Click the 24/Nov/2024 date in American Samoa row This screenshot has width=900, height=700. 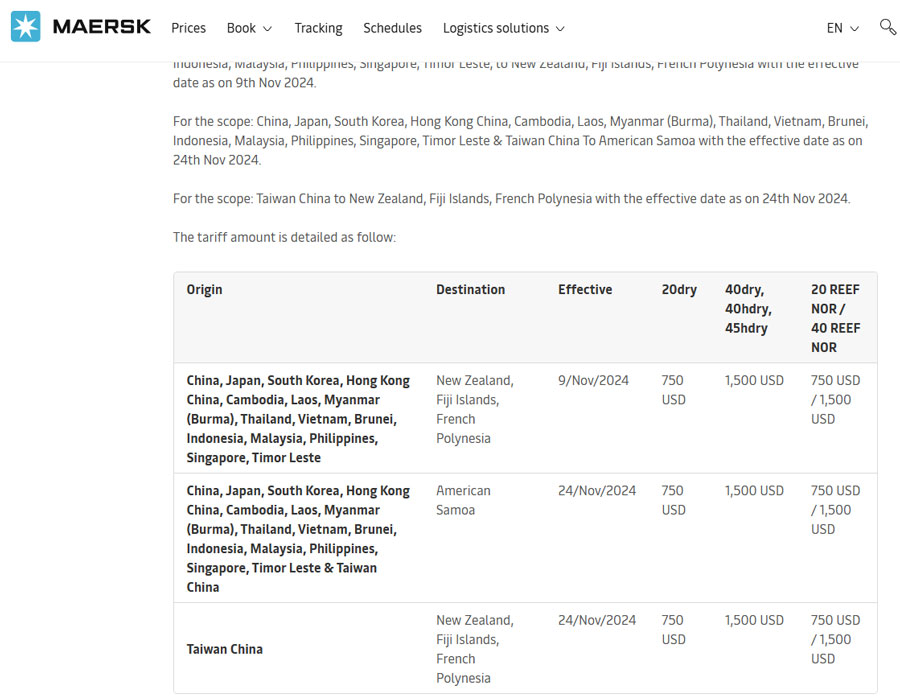click(597, 490)
